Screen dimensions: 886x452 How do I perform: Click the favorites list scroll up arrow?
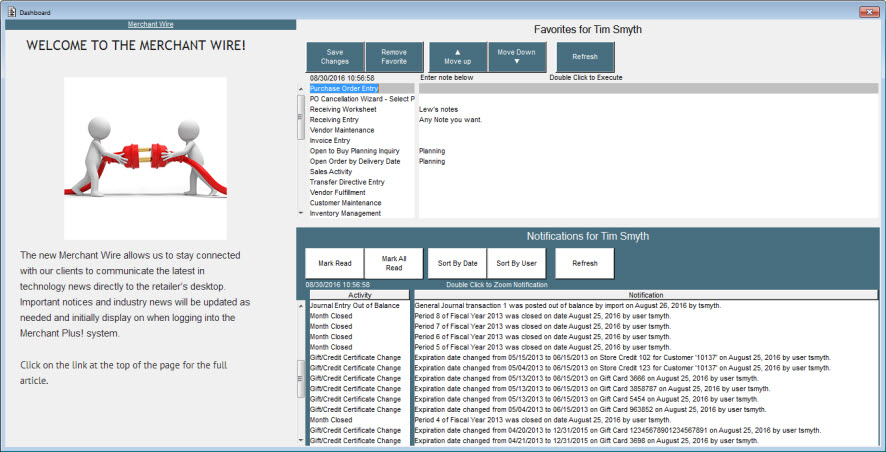pyautogui.click(x=301, y=89)
